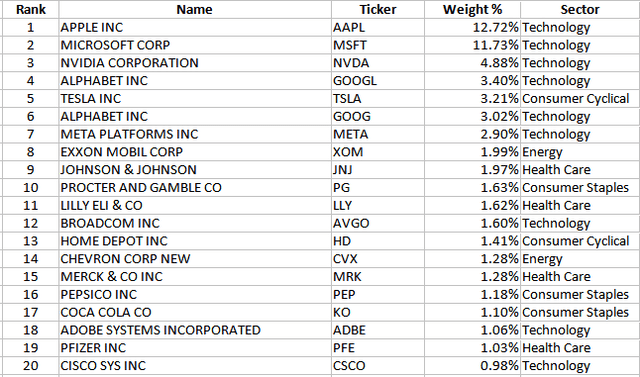Click the XOM ticker cell
Screen dimensions: 640x377
[378, 152]
